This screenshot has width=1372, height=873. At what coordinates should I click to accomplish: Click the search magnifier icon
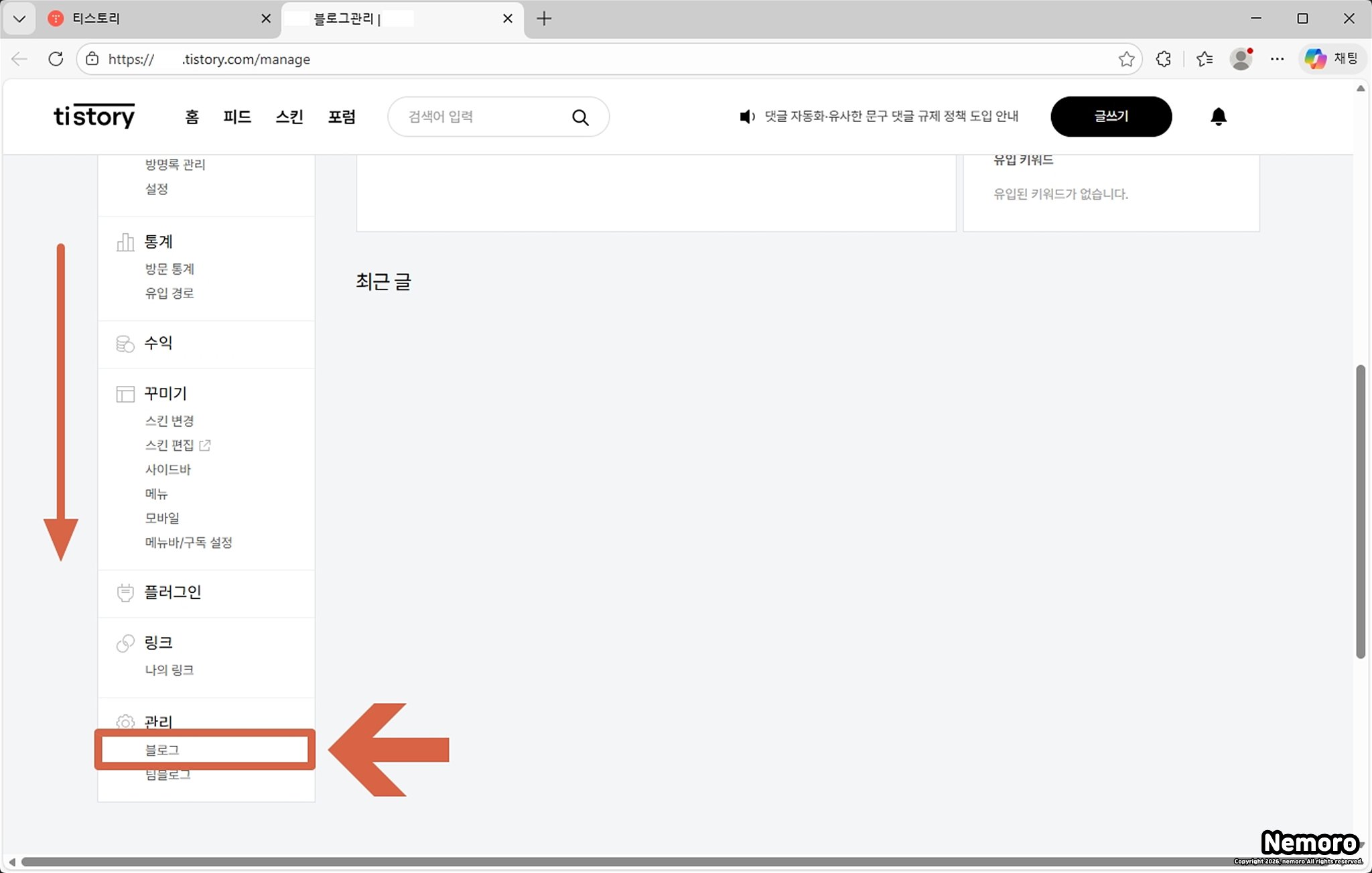pyautogui.click(x=580, y=117)
